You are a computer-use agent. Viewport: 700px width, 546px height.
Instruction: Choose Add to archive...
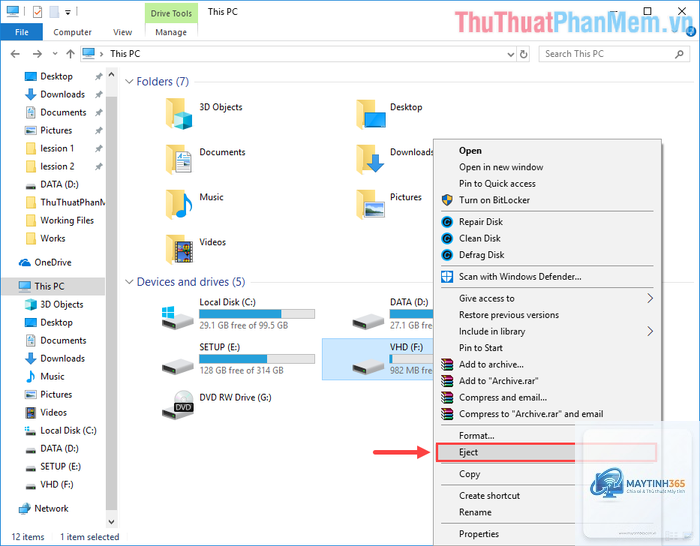pos(491,365)
